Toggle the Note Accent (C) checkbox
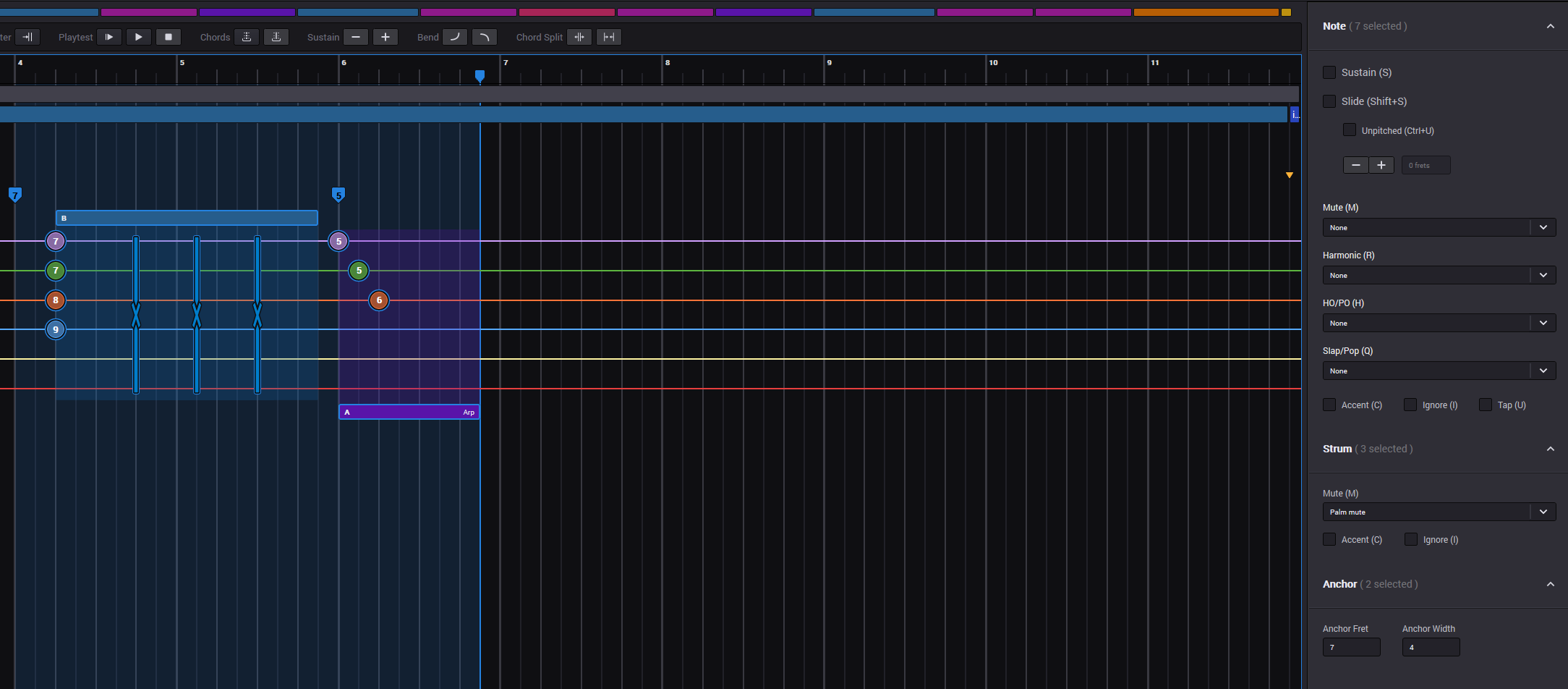Image resolution: width=1568 pixels, height=689 pixels. pos(1329,405)
